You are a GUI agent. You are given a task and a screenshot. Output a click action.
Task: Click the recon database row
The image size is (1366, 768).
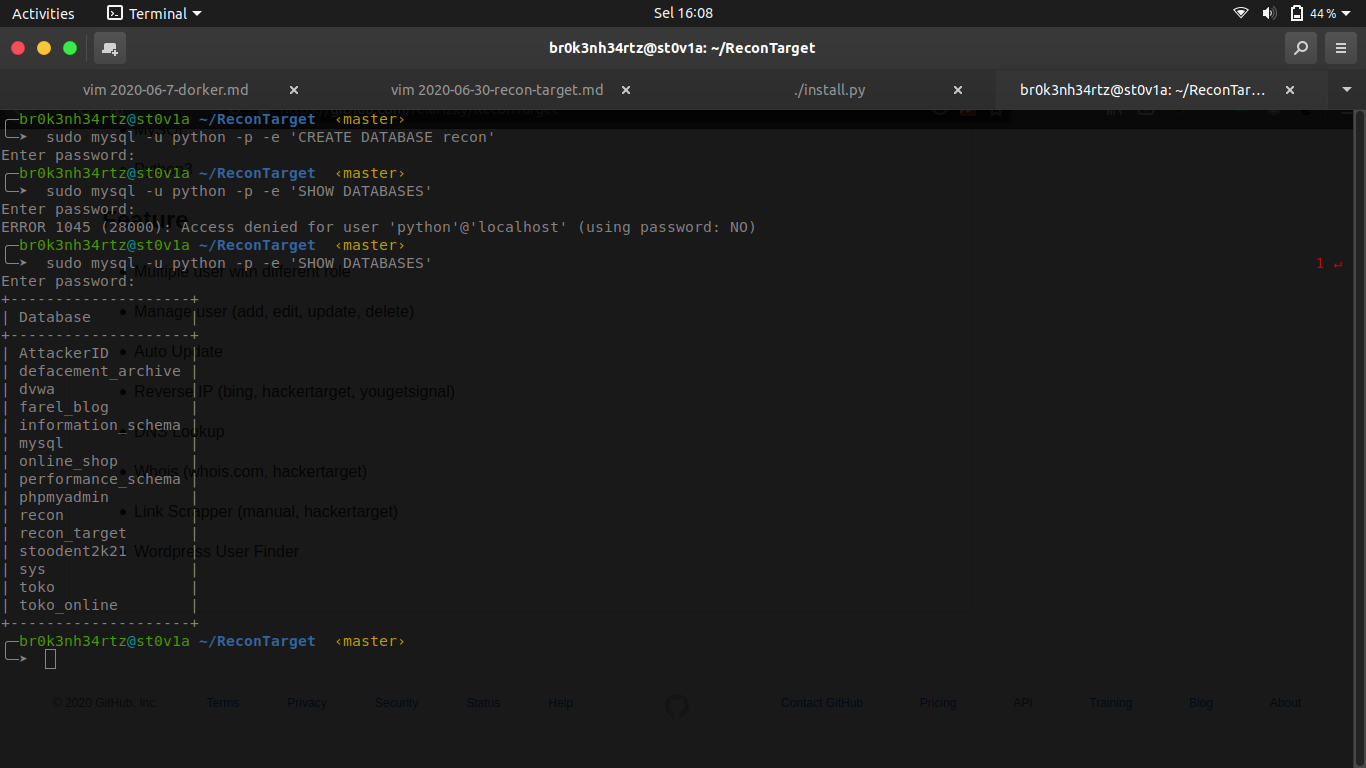tap(99, 515)
